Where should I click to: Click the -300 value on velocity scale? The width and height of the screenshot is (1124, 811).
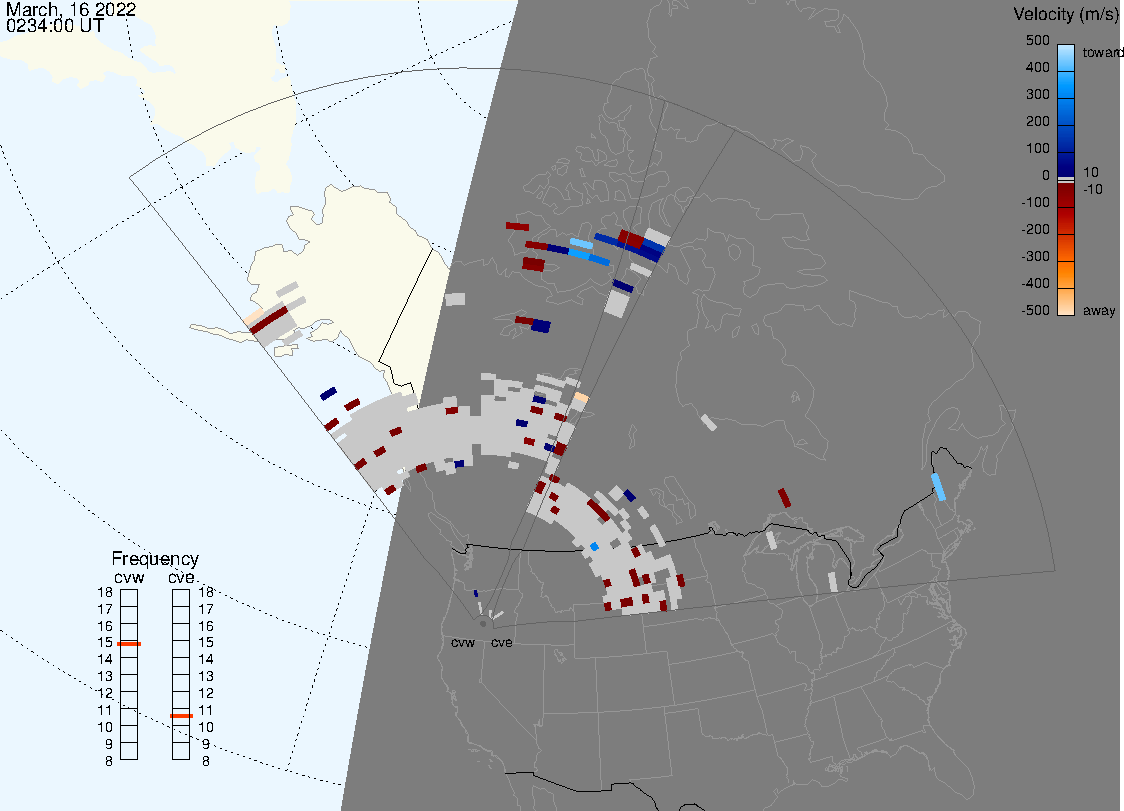tap(1035, 257)
